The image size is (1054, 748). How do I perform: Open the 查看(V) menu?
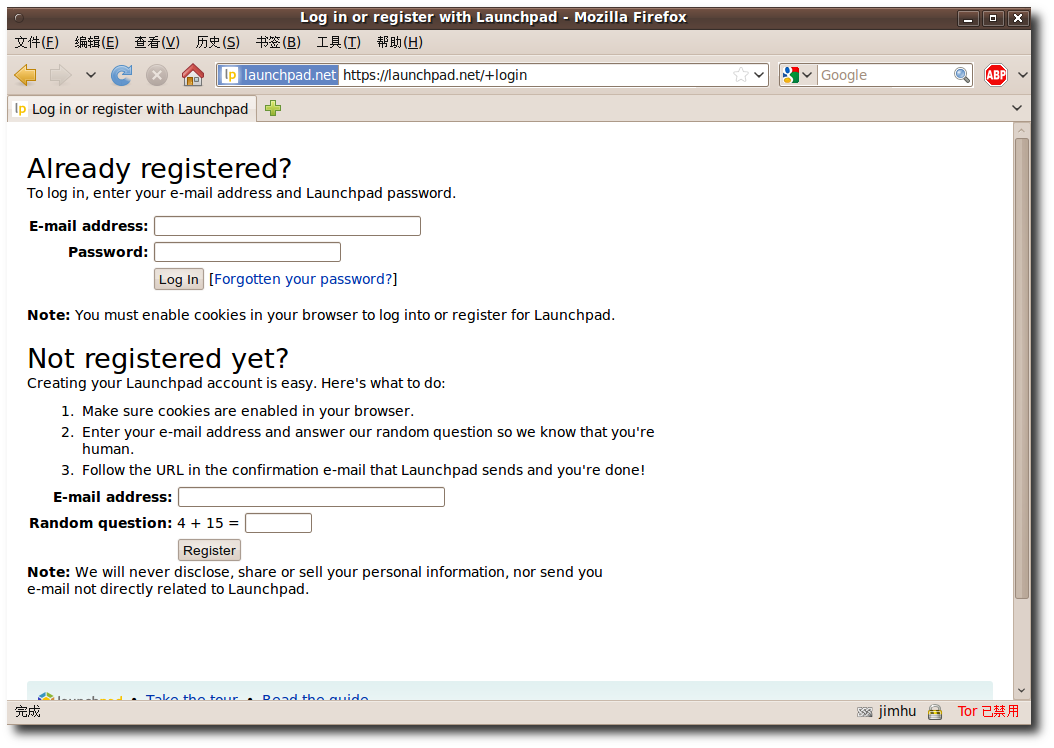coord(157,42)
